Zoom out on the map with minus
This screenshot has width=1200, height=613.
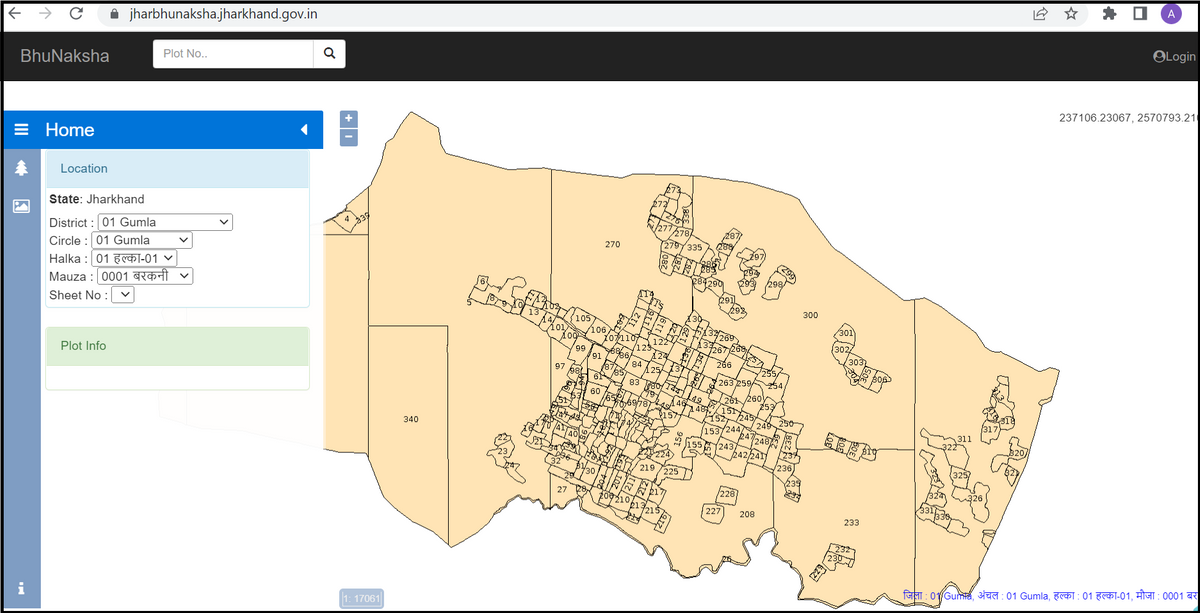pos(349,137)
